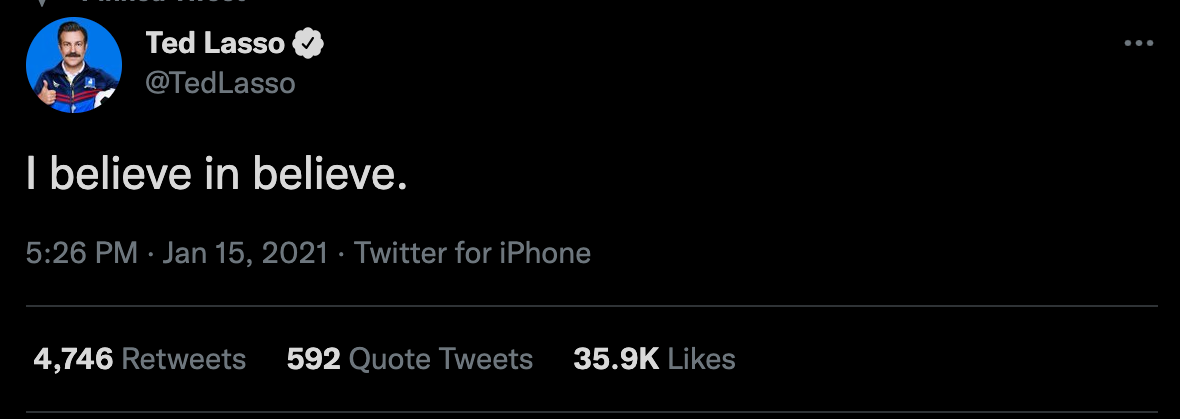
Task: Click the divider line above the Retweets count
Action: point(590,306)
